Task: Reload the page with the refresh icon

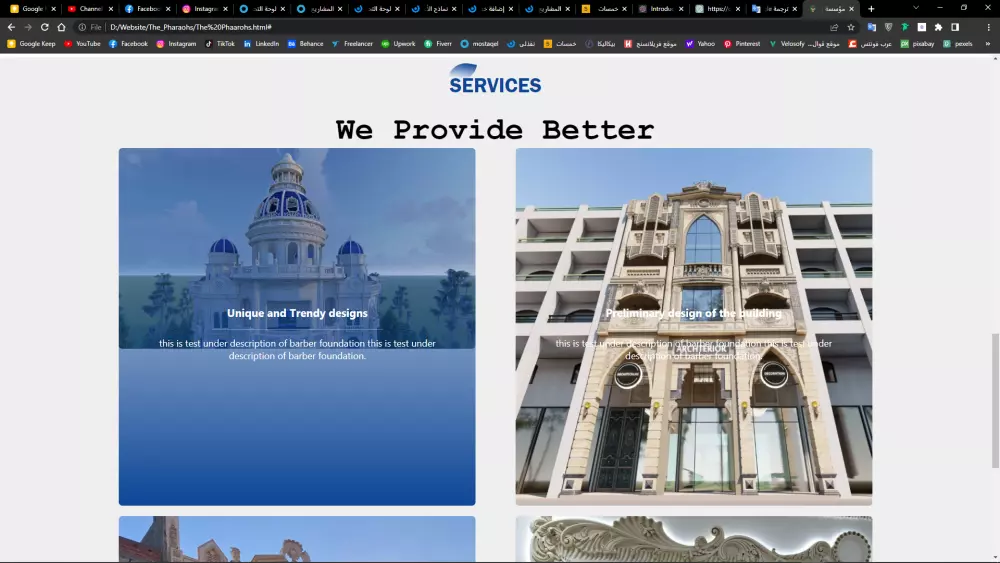Action: pos(45,27)
